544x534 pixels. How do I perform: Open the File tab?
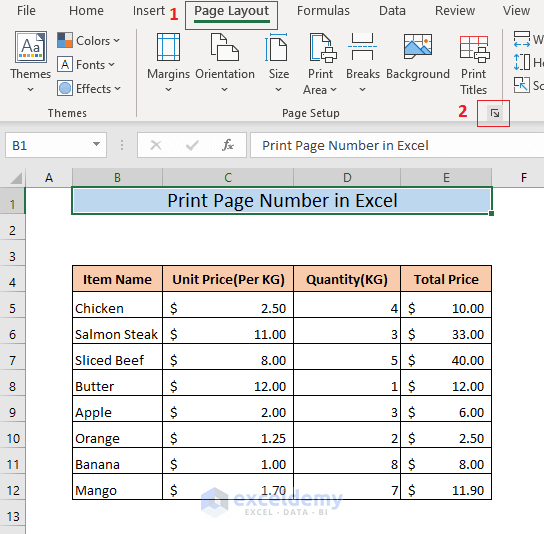pyautogui.click(x=26, y=11)
